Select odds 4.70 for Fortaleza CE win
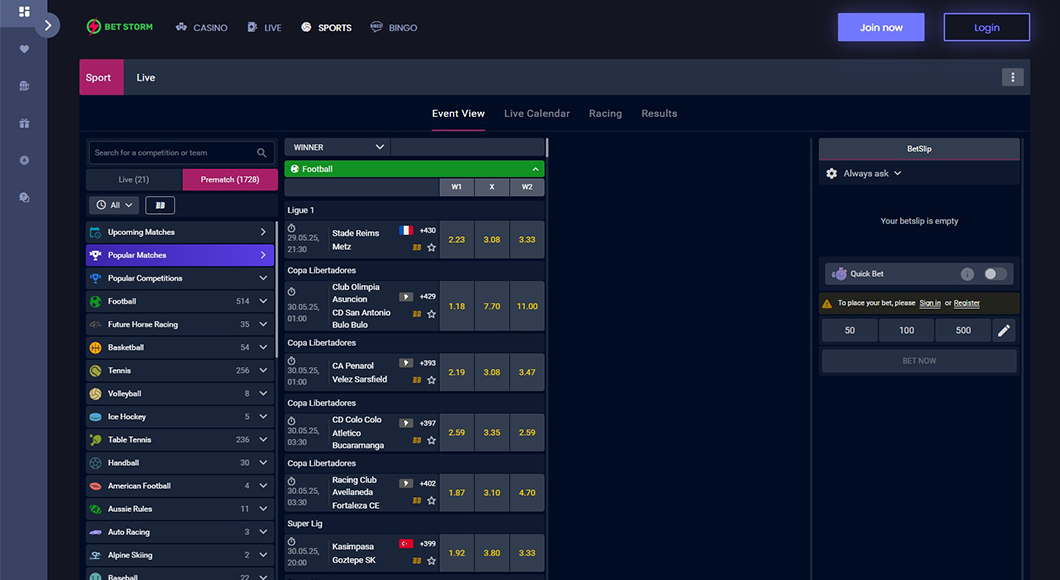 [527, 493]
